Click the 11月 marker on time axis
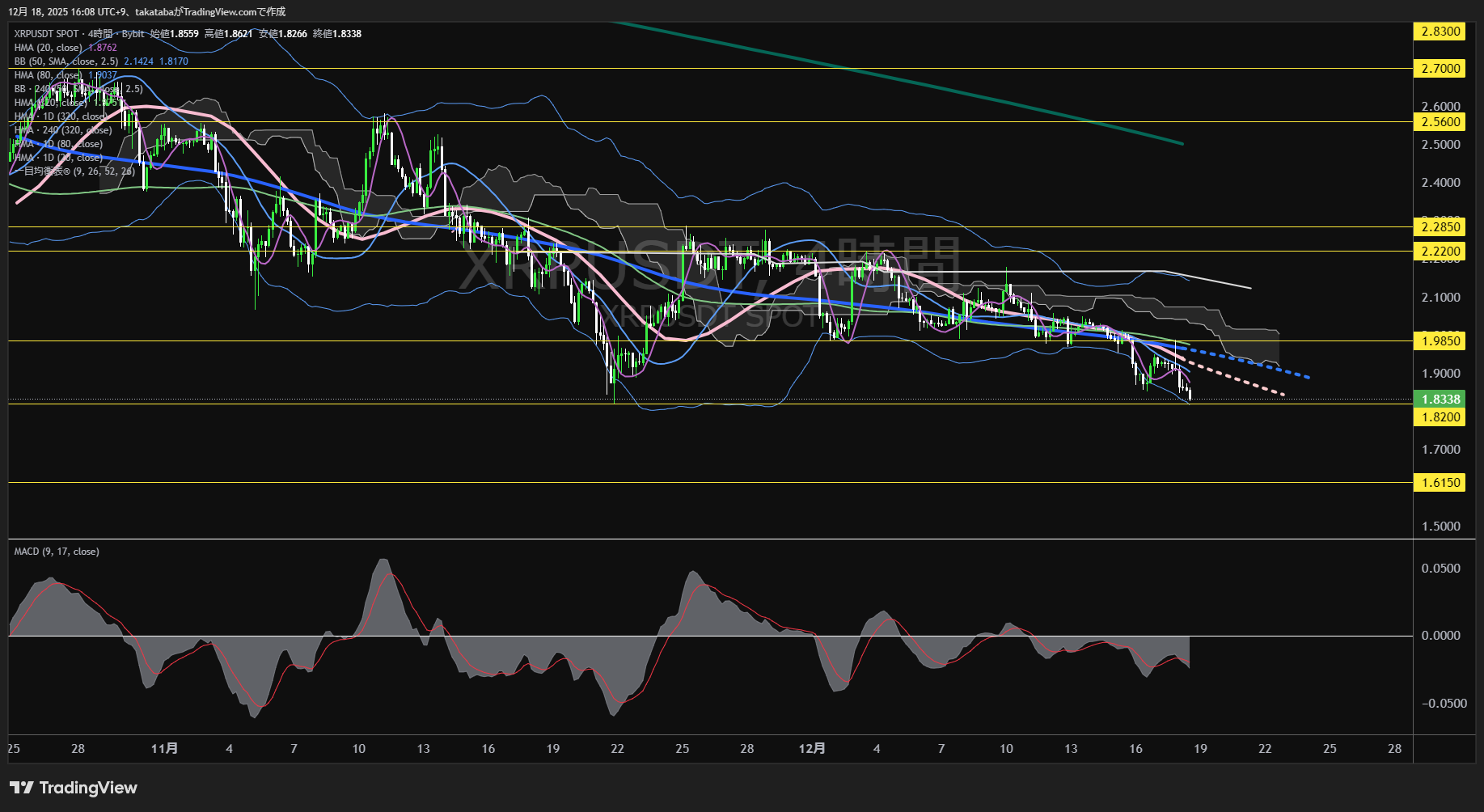 [164, 749]
